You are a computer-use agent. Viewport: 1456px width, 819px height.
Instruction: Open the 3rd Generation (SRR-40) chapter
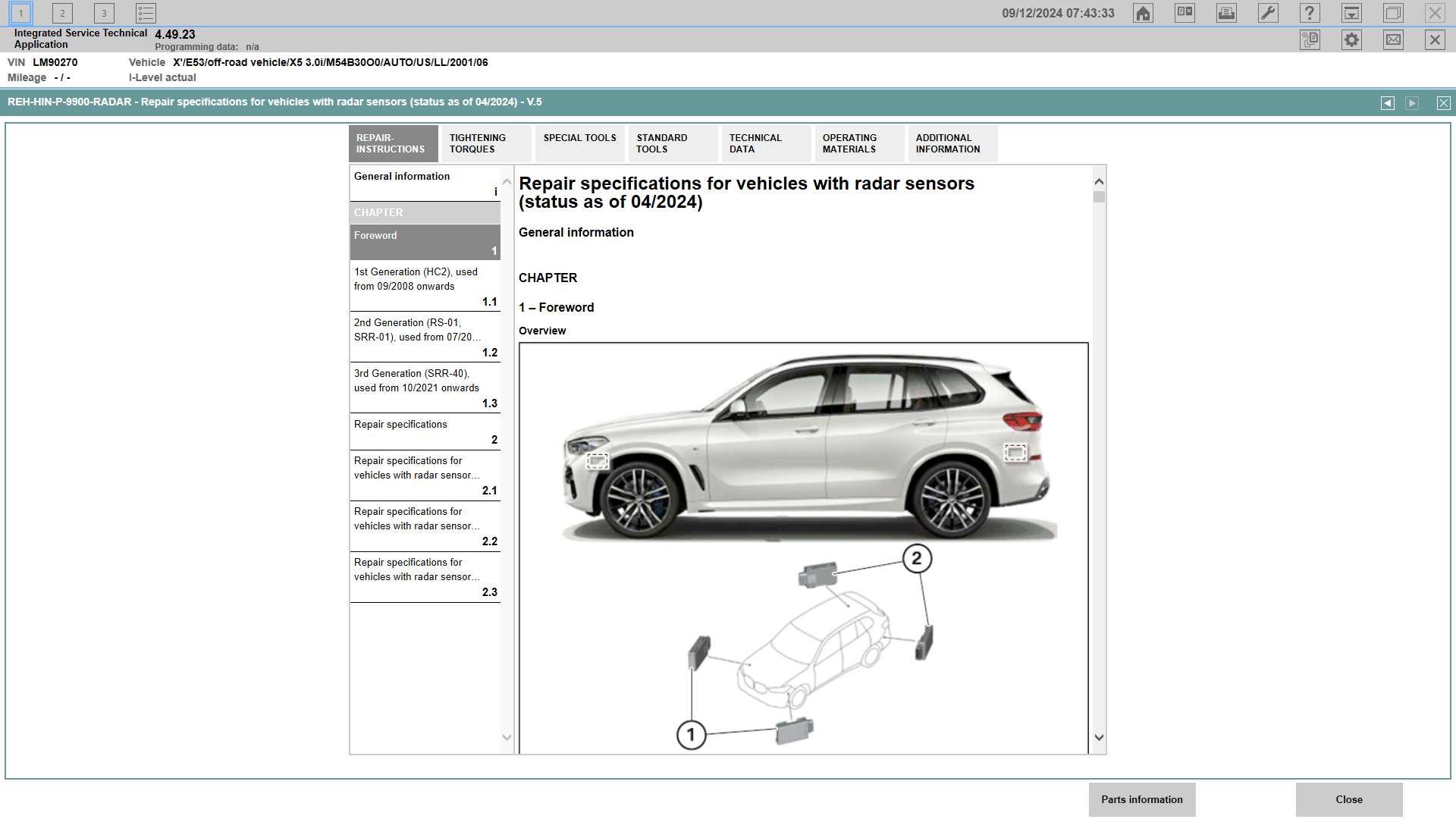click(425, 388)
